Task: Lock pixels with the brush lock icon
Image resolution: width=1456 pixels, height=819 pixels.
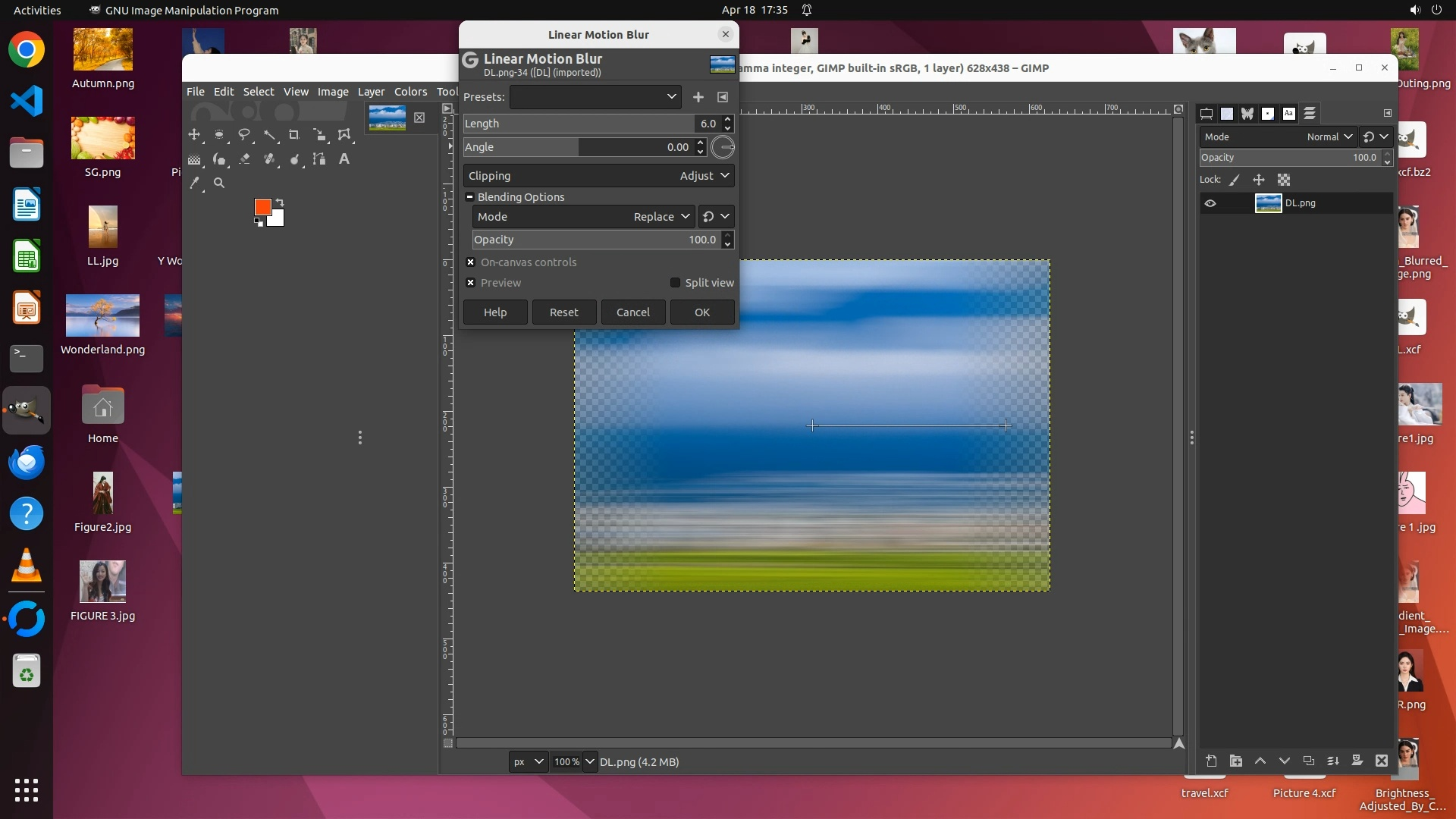Action: click(1234, 180)
